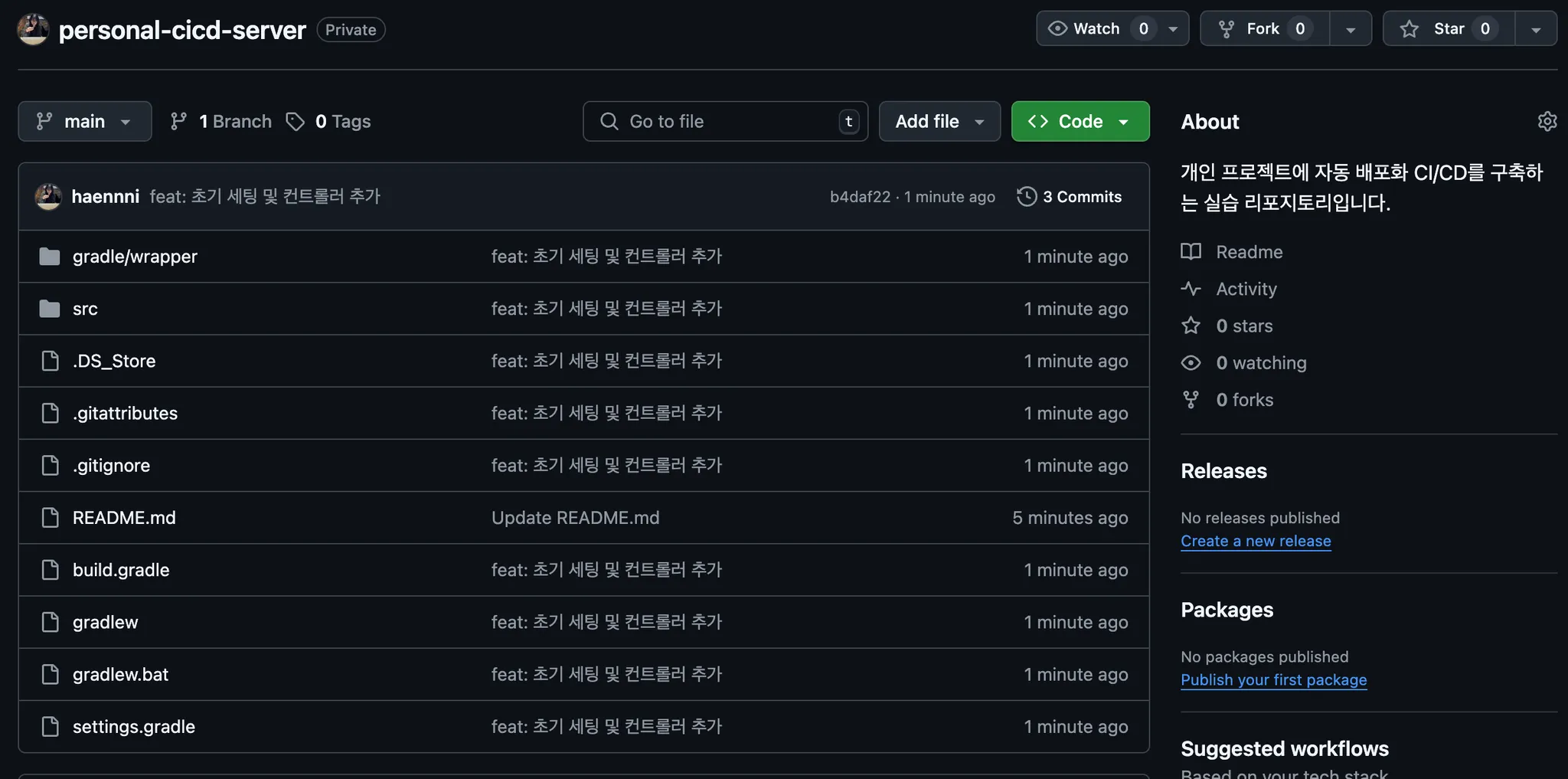
Task: Click the src folder icon
Action: pos(50,309)
